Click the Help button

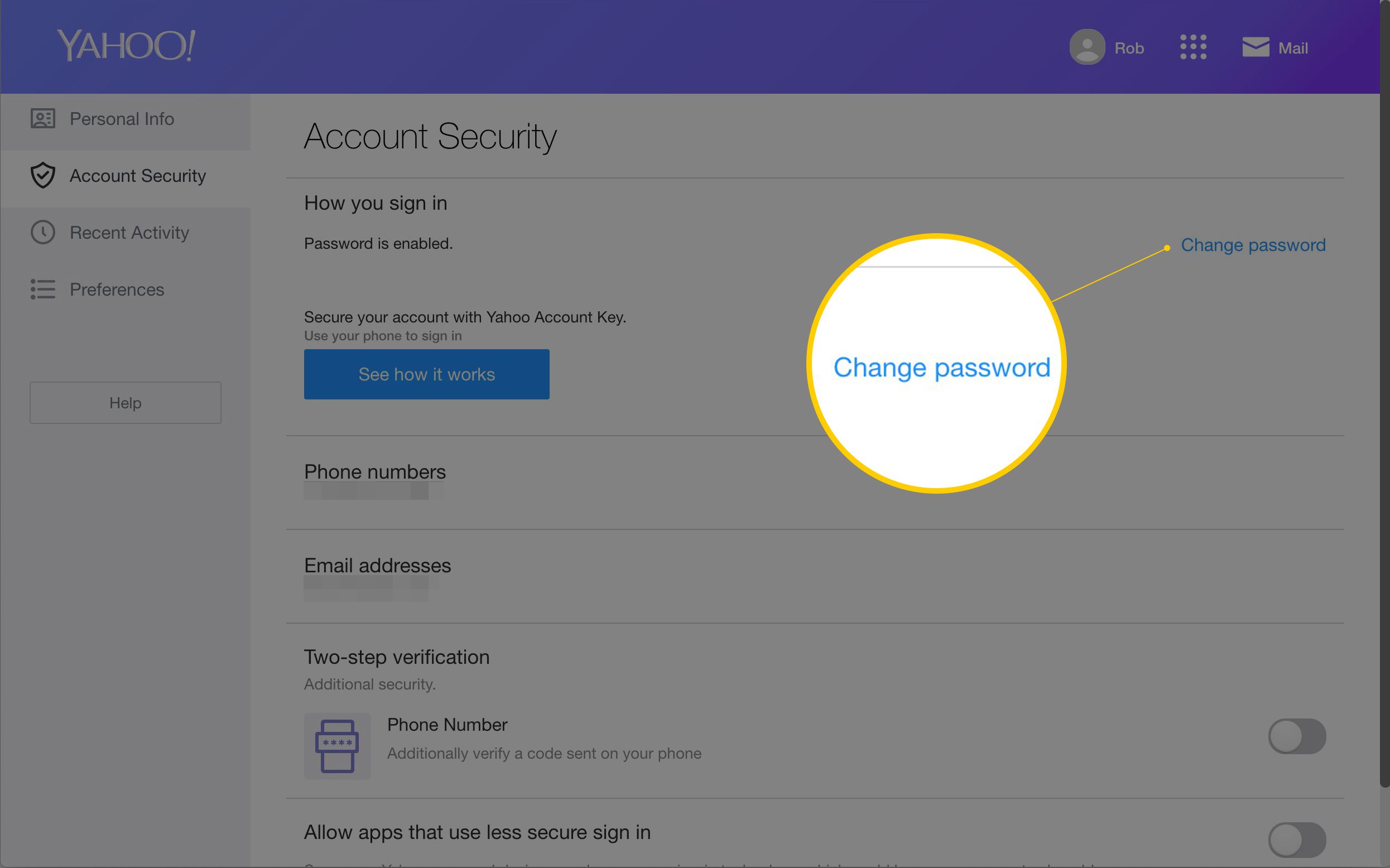(x=125, y=402)
